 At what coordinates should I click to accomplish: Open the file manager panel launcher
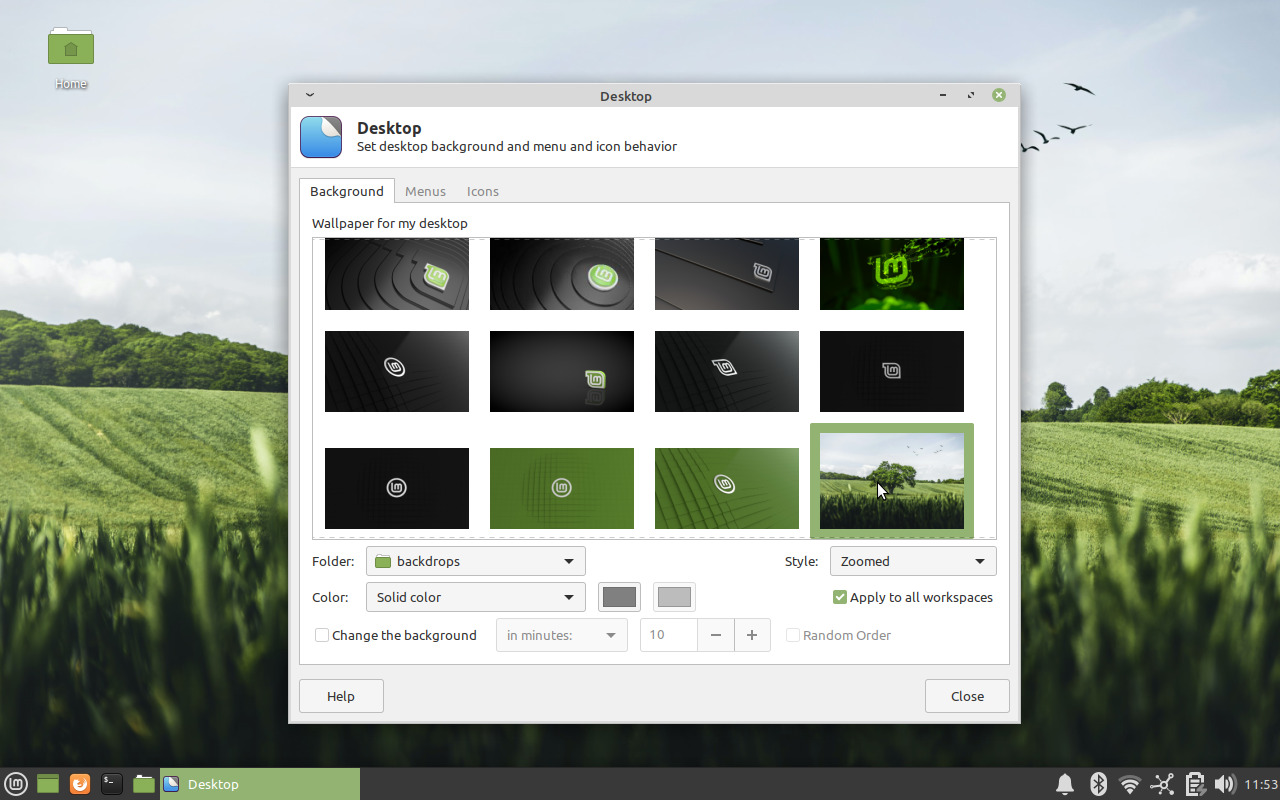(x=144, y=784)
